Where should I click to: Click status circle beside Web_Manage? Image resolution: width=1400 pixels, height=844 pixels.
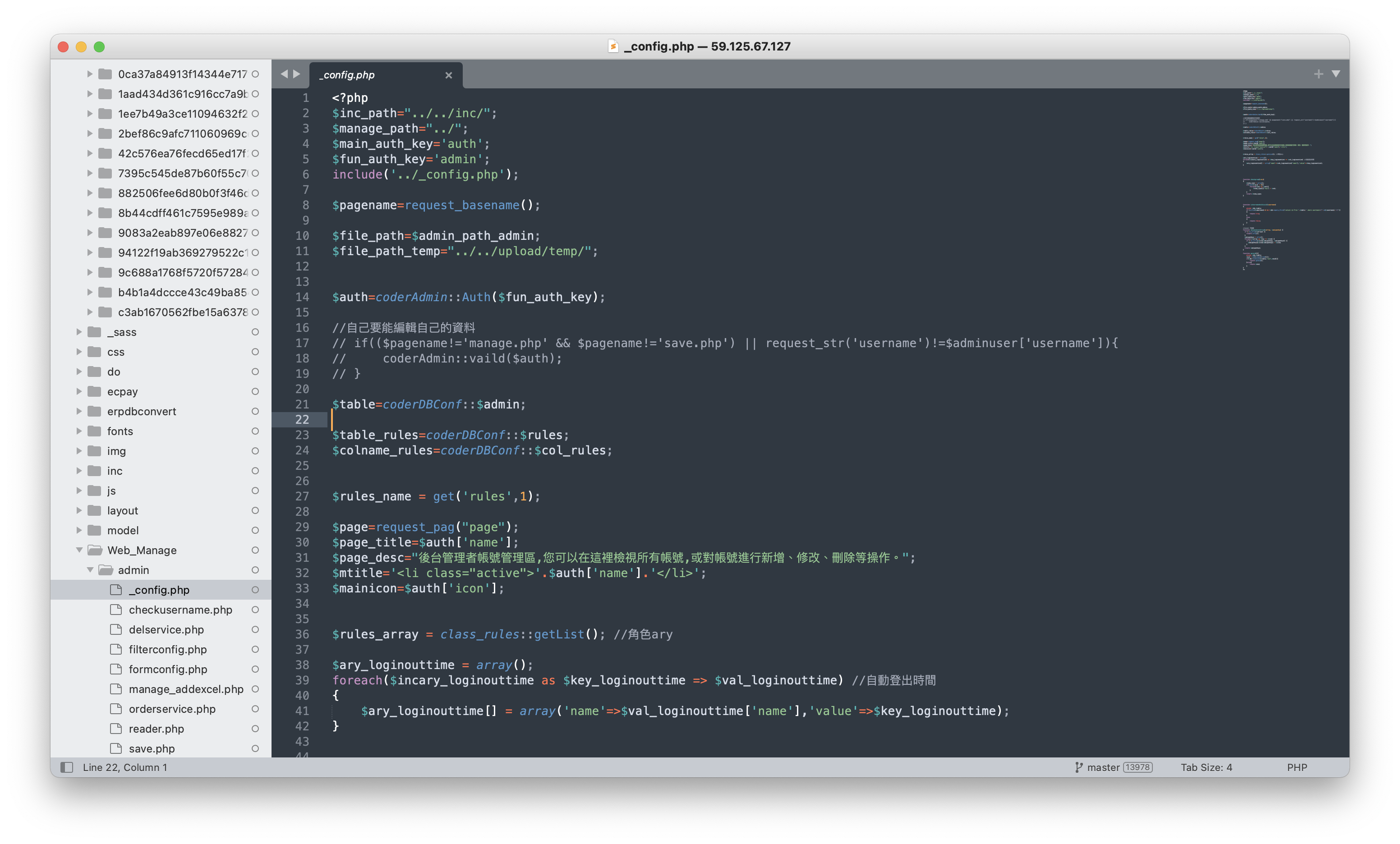[255, 550]
